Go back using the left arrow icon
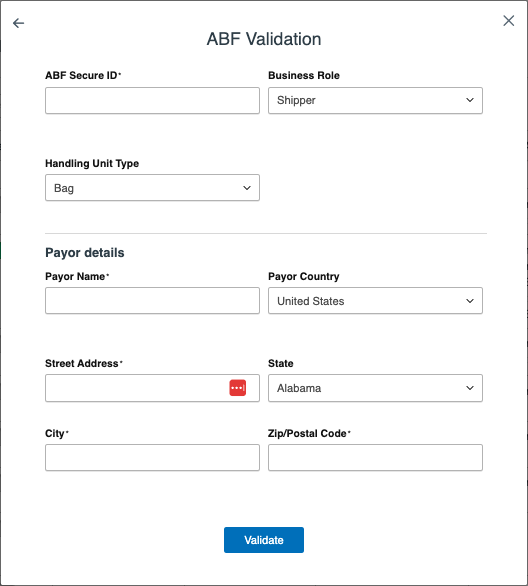The width and height of the screenshot is (528, 586). (x=18, y=23)
